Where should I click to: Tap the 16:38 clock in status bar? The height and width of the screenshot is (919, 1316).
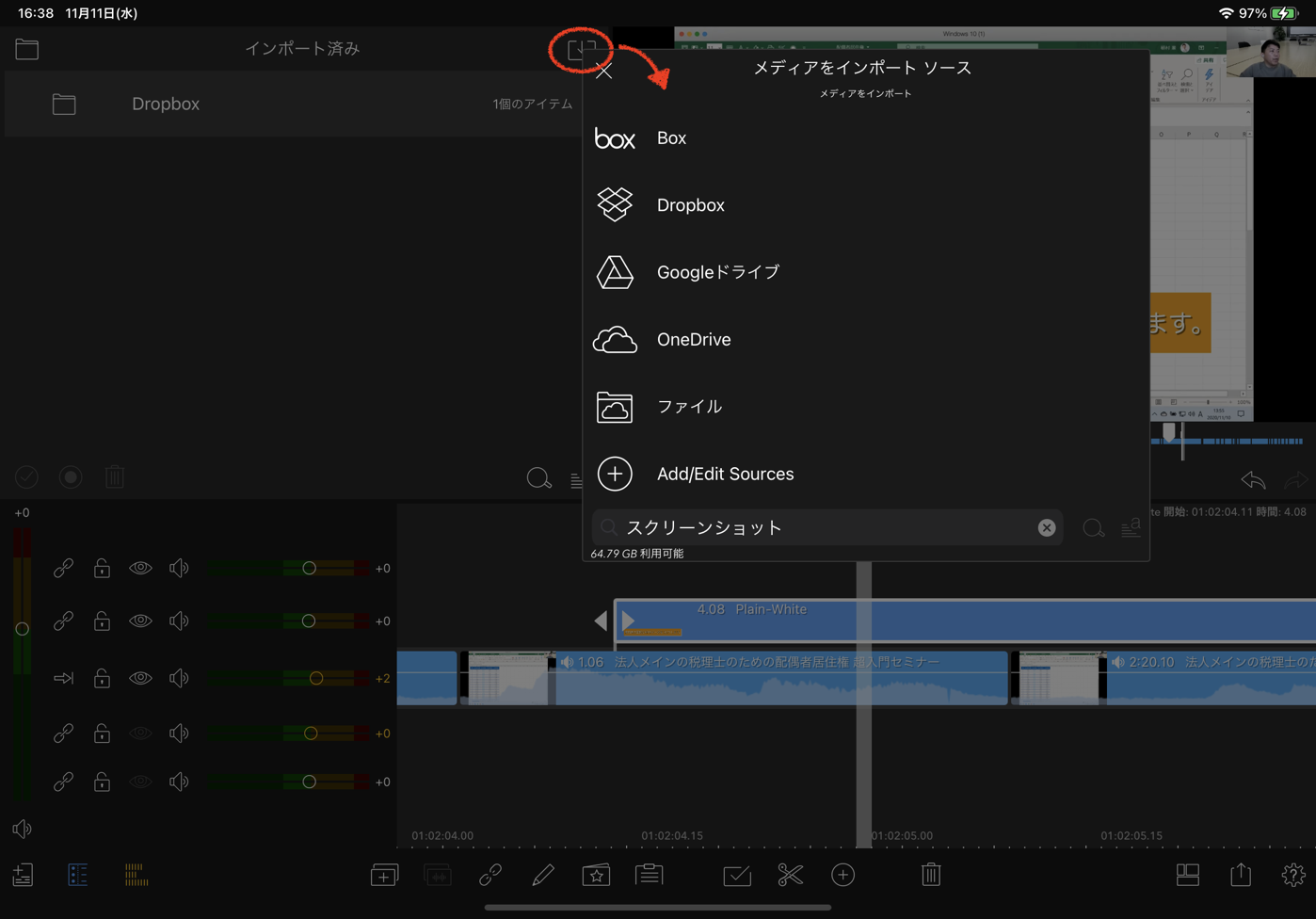pos(36,13)
